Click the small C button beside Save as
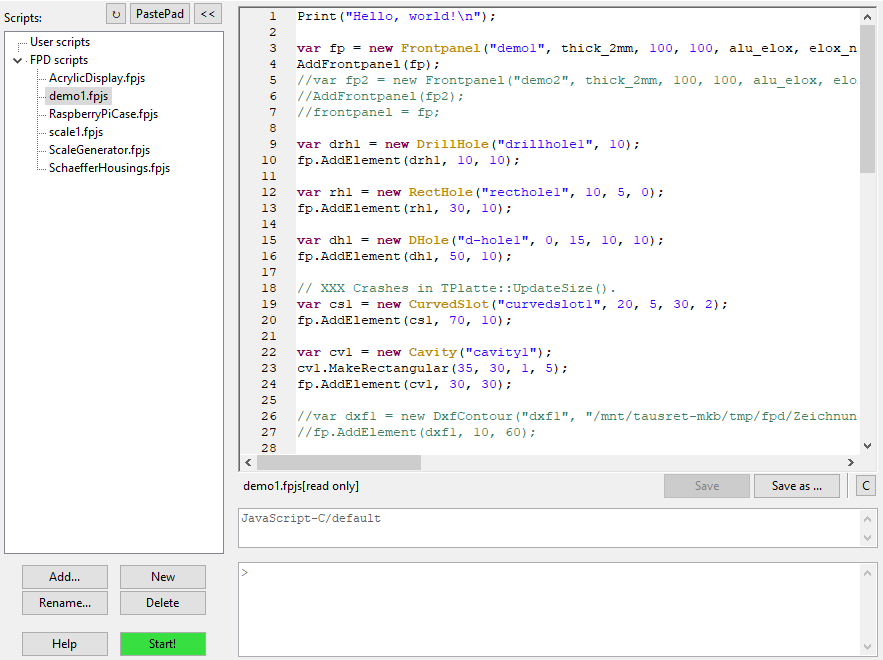Screen dimensions: 883x660 tap(866, 486)
